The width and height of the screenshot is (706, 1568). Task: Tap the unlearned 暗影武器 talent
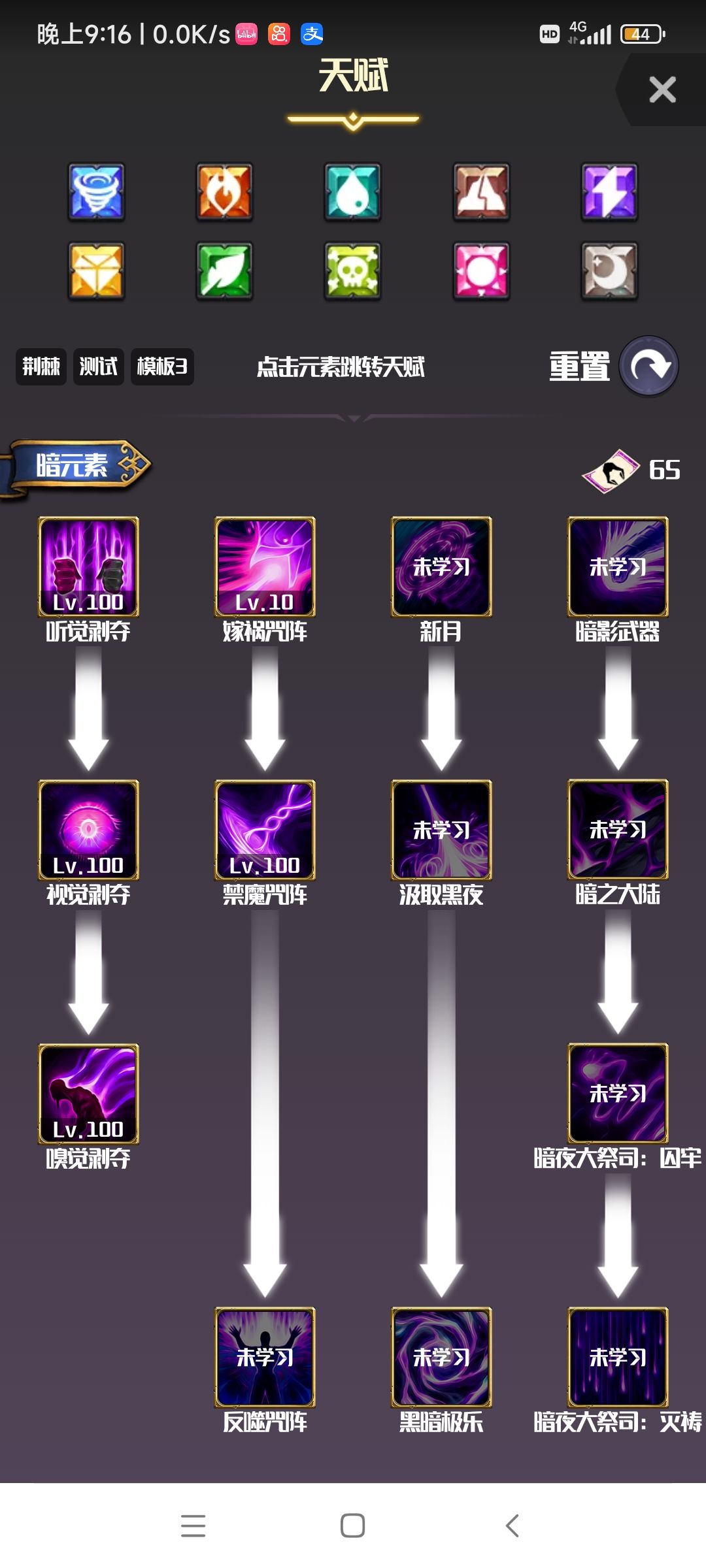618,566
